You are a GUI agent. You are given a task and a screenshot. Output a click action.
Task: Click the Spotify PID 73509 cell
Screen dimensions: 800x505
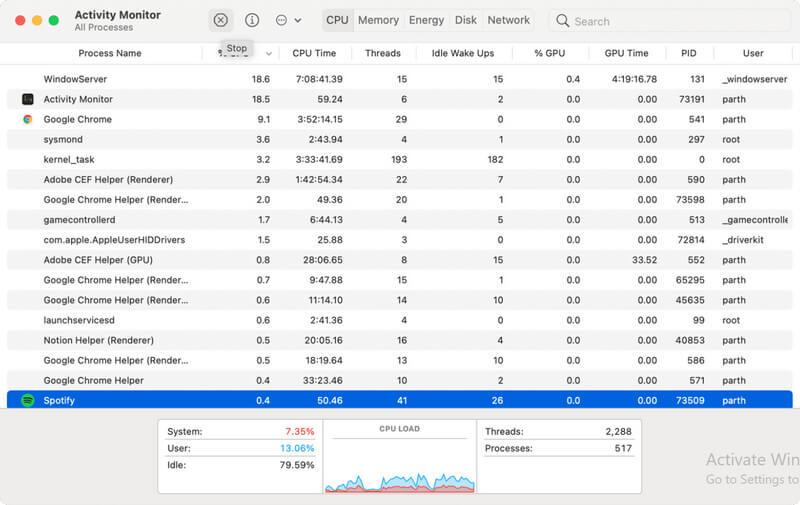coord(690,400)
